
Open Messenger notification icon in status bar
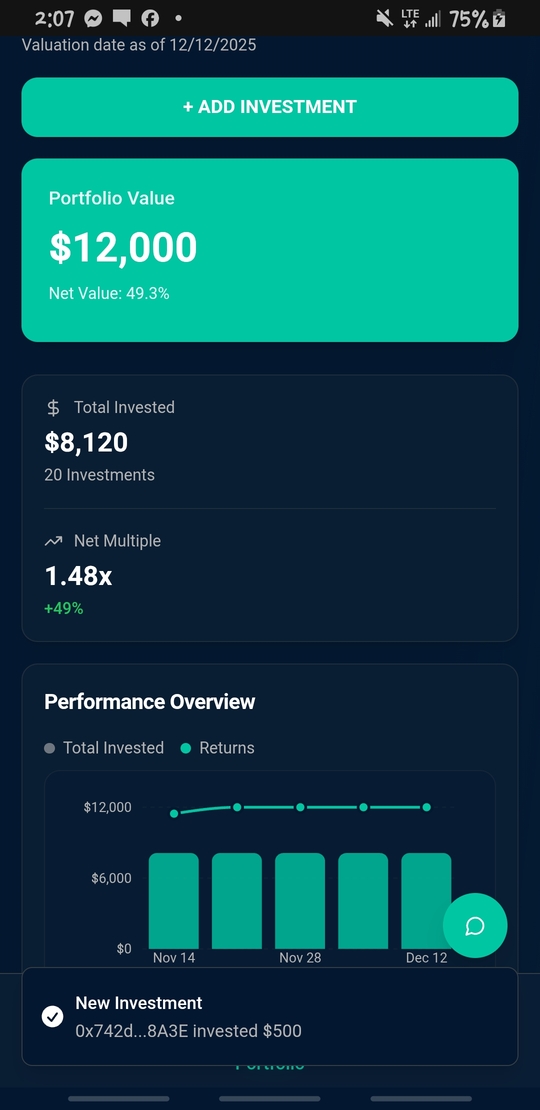93,19
